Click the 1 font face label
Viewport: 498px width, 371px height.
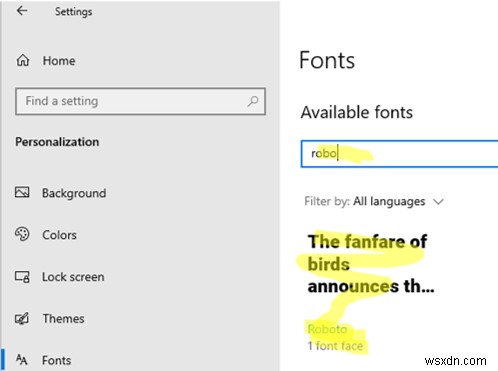point(335,346)
